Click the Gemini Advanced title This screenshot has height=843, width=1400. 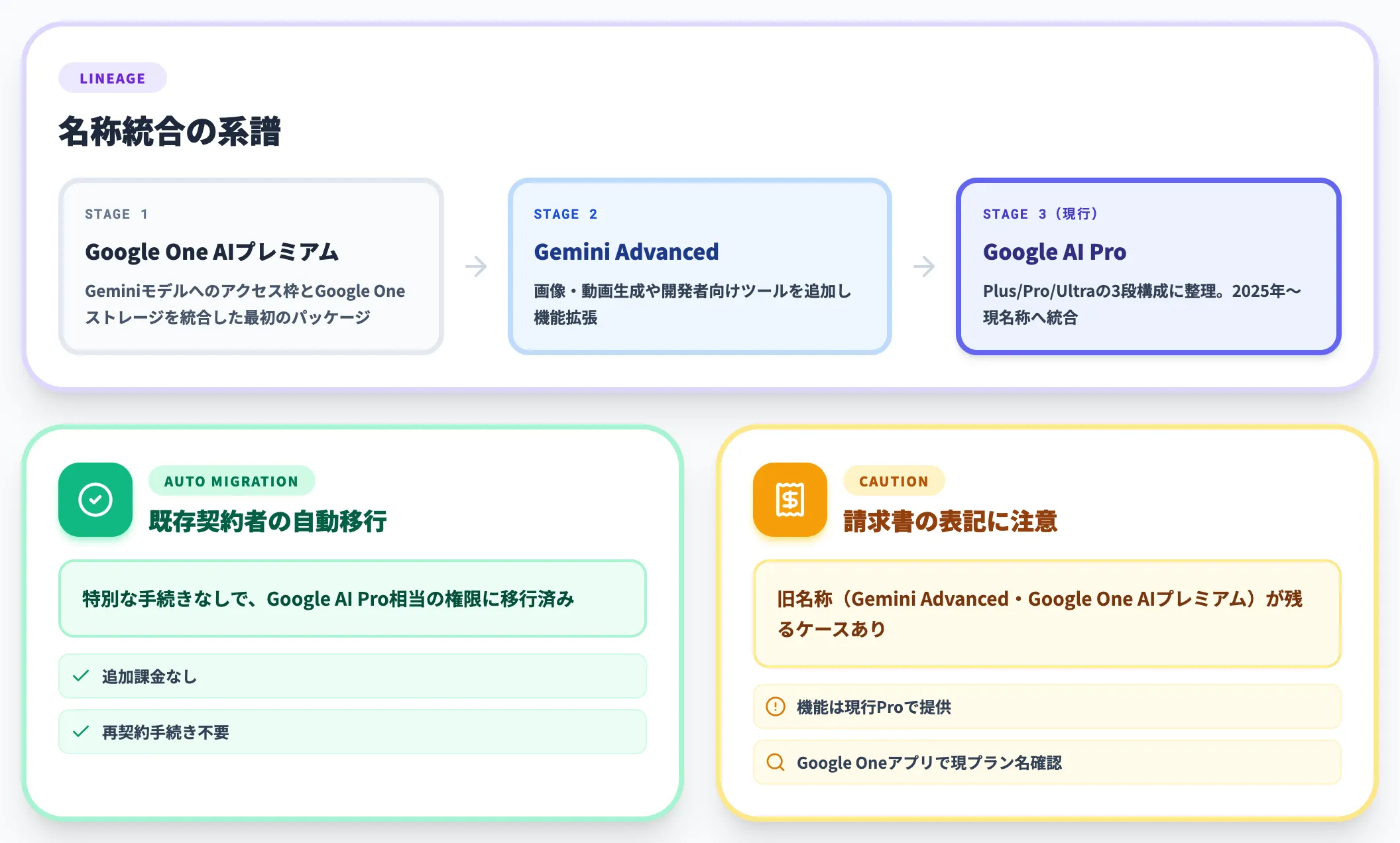coord(626,252)
